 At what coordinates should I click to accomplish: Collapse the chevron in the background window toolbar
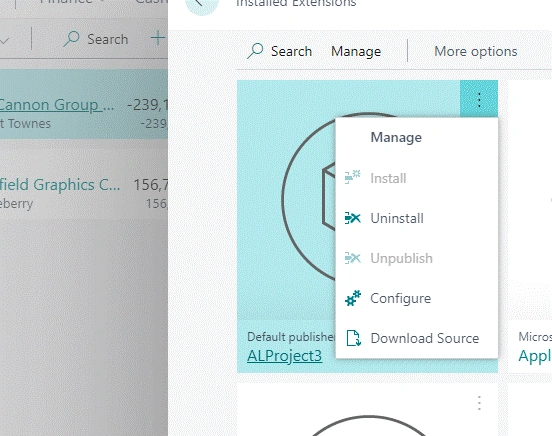point(4,41)
